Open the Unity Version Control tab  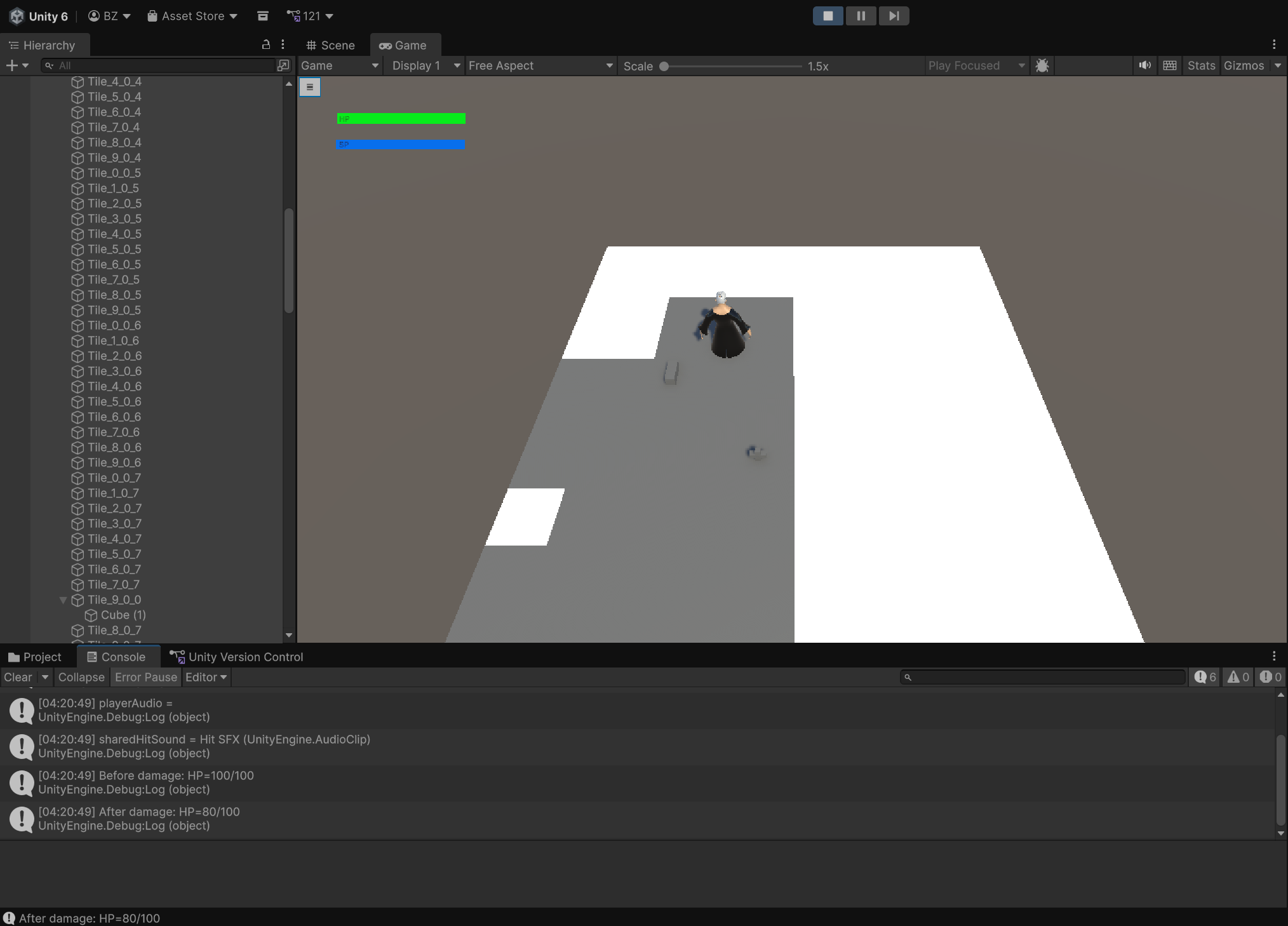pyautogui.click(x=236, y=657)
